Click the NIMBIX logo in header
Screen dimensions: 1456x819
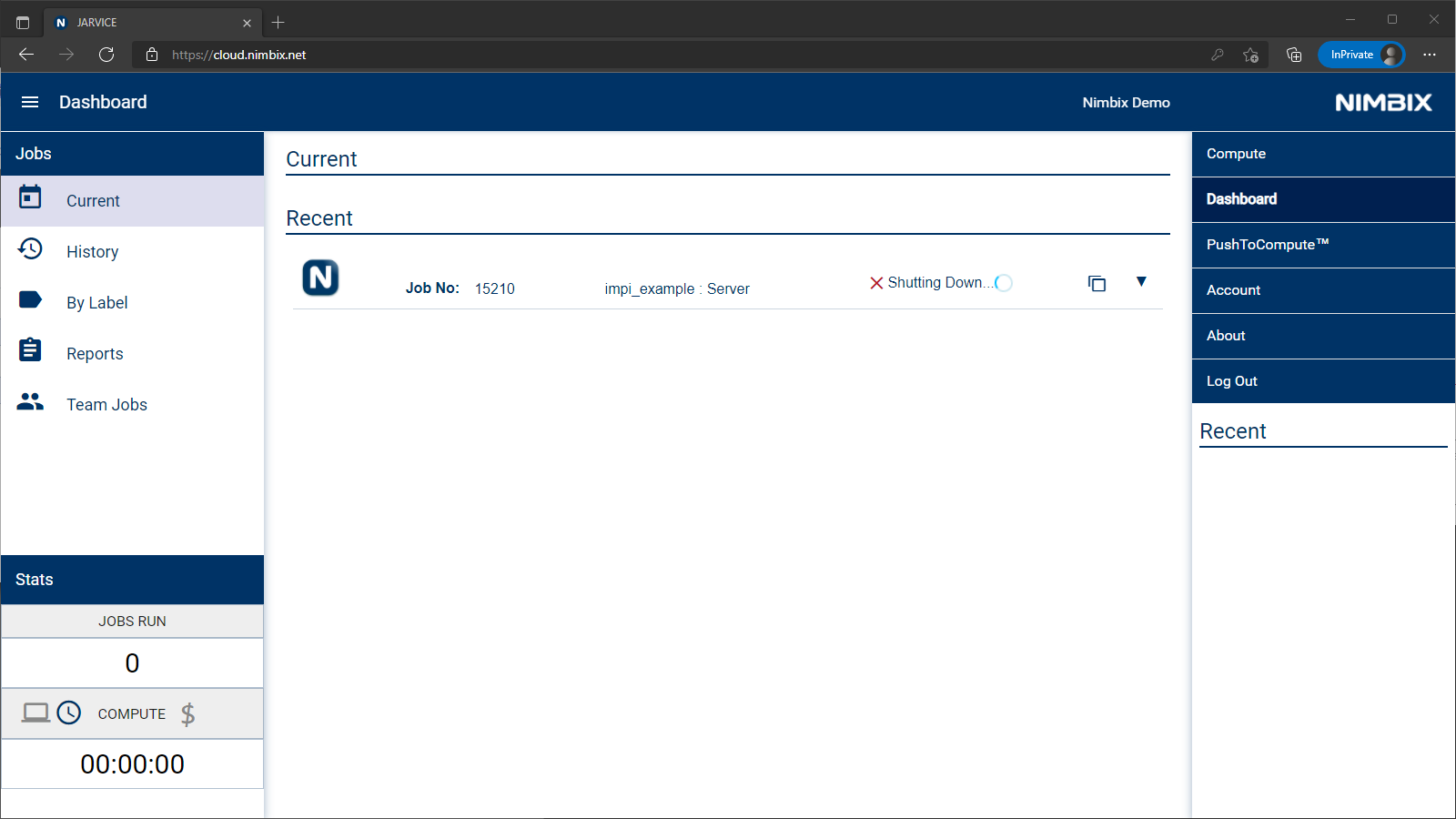pos(1383,102)
